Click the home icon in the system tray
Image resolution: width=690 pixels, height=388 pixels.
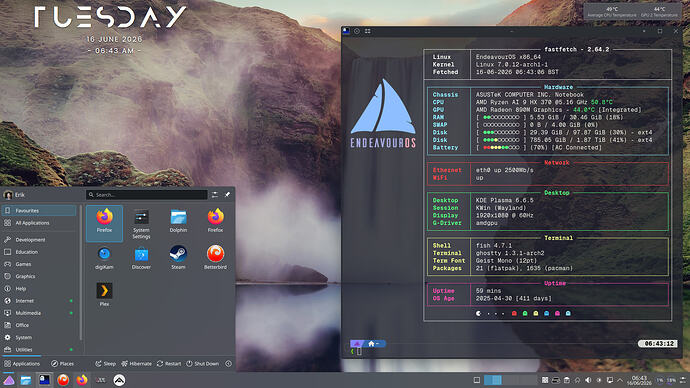click(577, 380)
